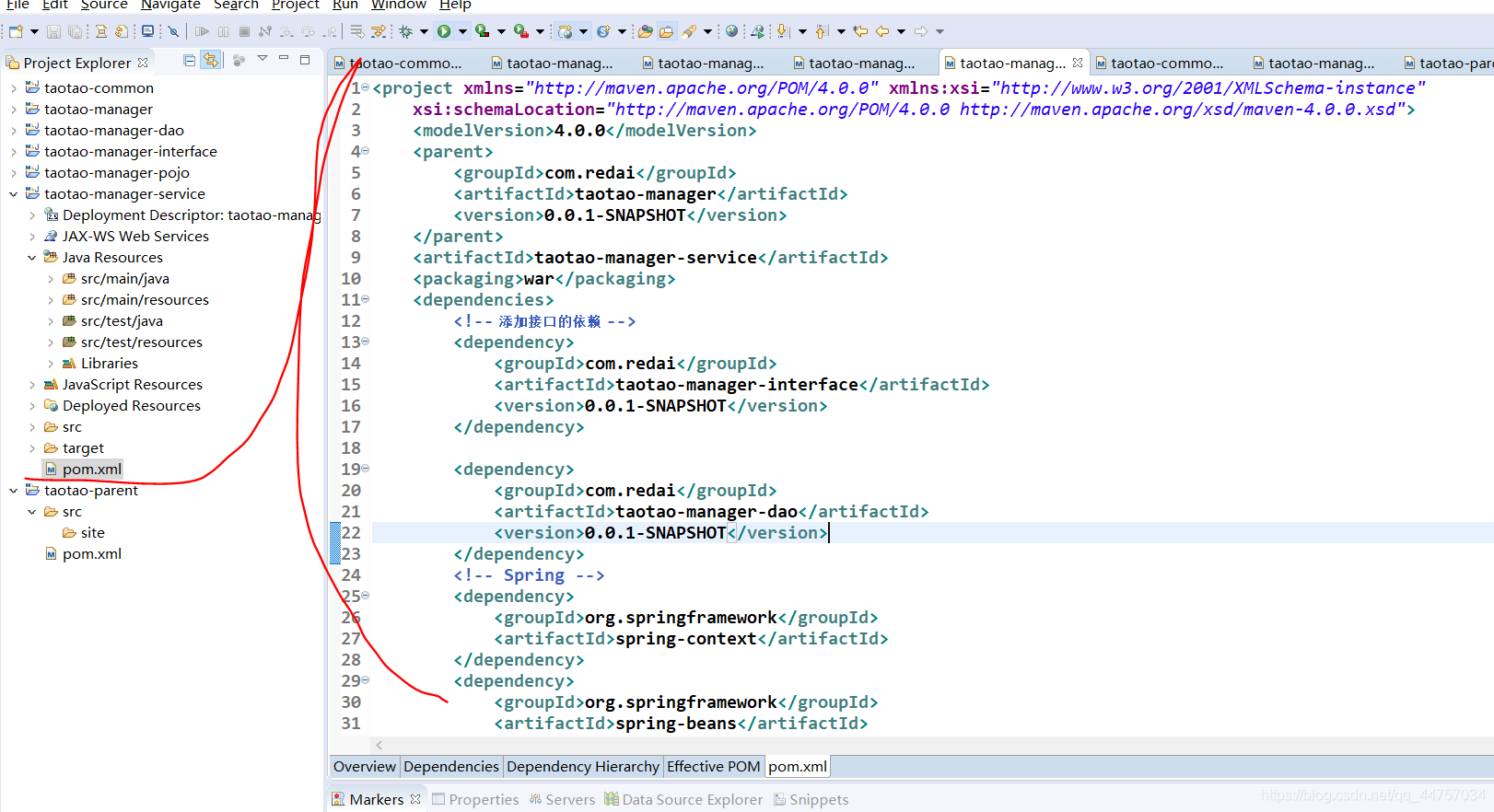This screenshot has height=812, width=1494.
Task: Click the Open Type folder icon
Action: (x=646, y=31)
